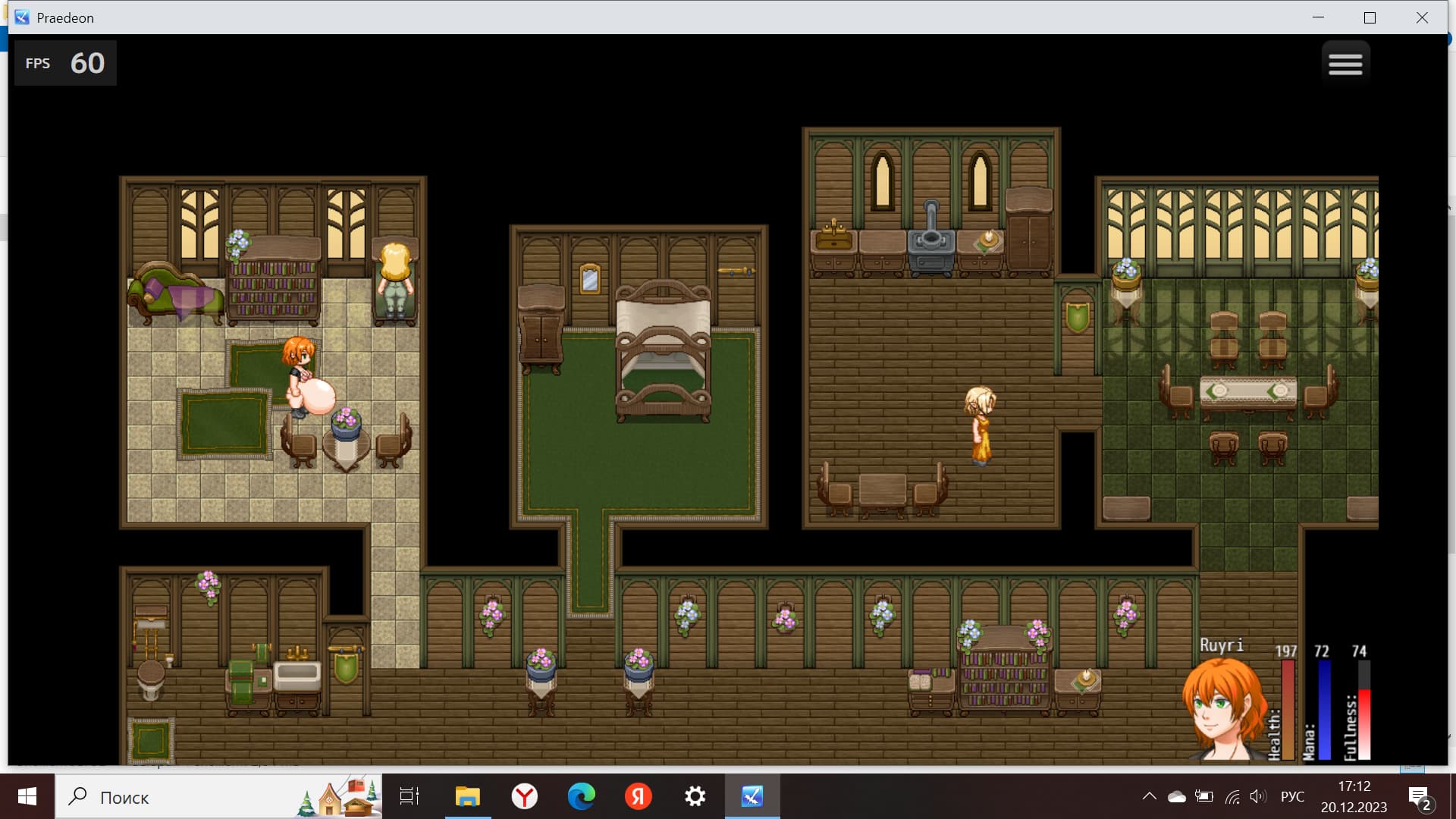1456x819 pixels.
Task: Click the green shield banner near kitchen
Action: click(1077, 316)
